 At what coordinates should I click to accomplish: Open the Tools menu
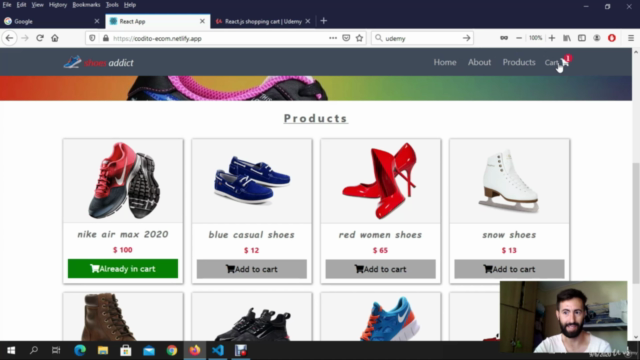[112, 5]
